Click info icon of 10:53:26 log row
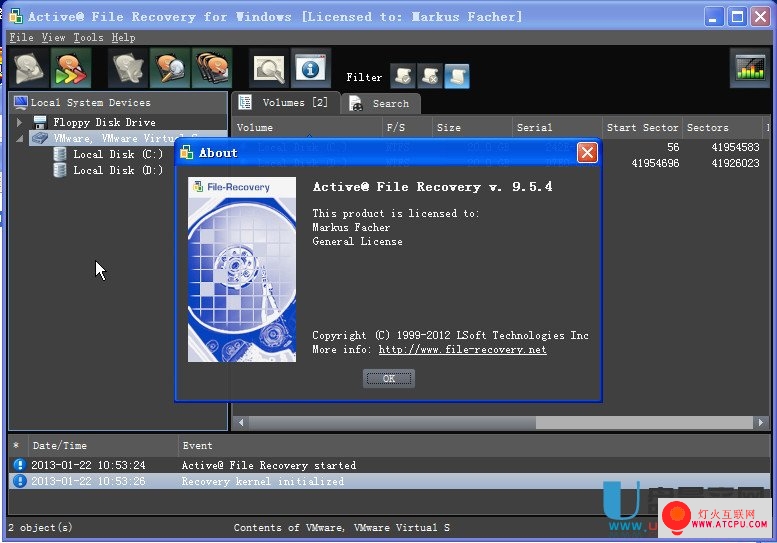The image size is (777, 543). (19, 481)
